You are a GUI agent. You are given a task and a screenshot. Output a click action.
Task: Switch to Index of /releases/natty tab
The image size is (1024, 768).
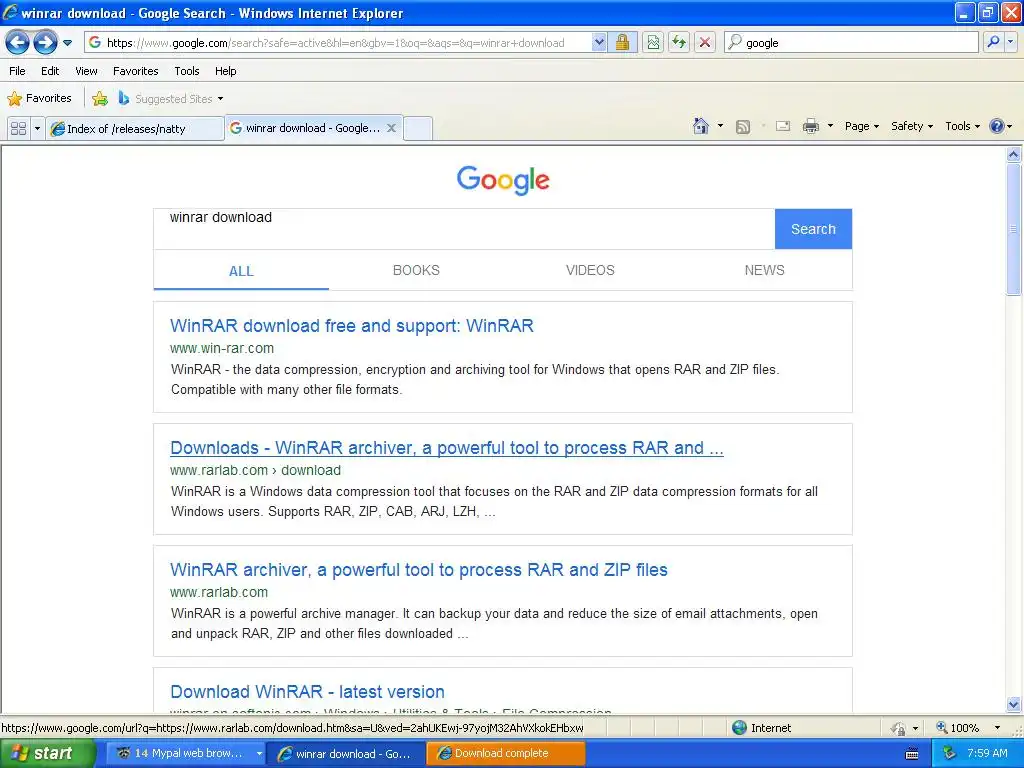[x=135, y=129]
